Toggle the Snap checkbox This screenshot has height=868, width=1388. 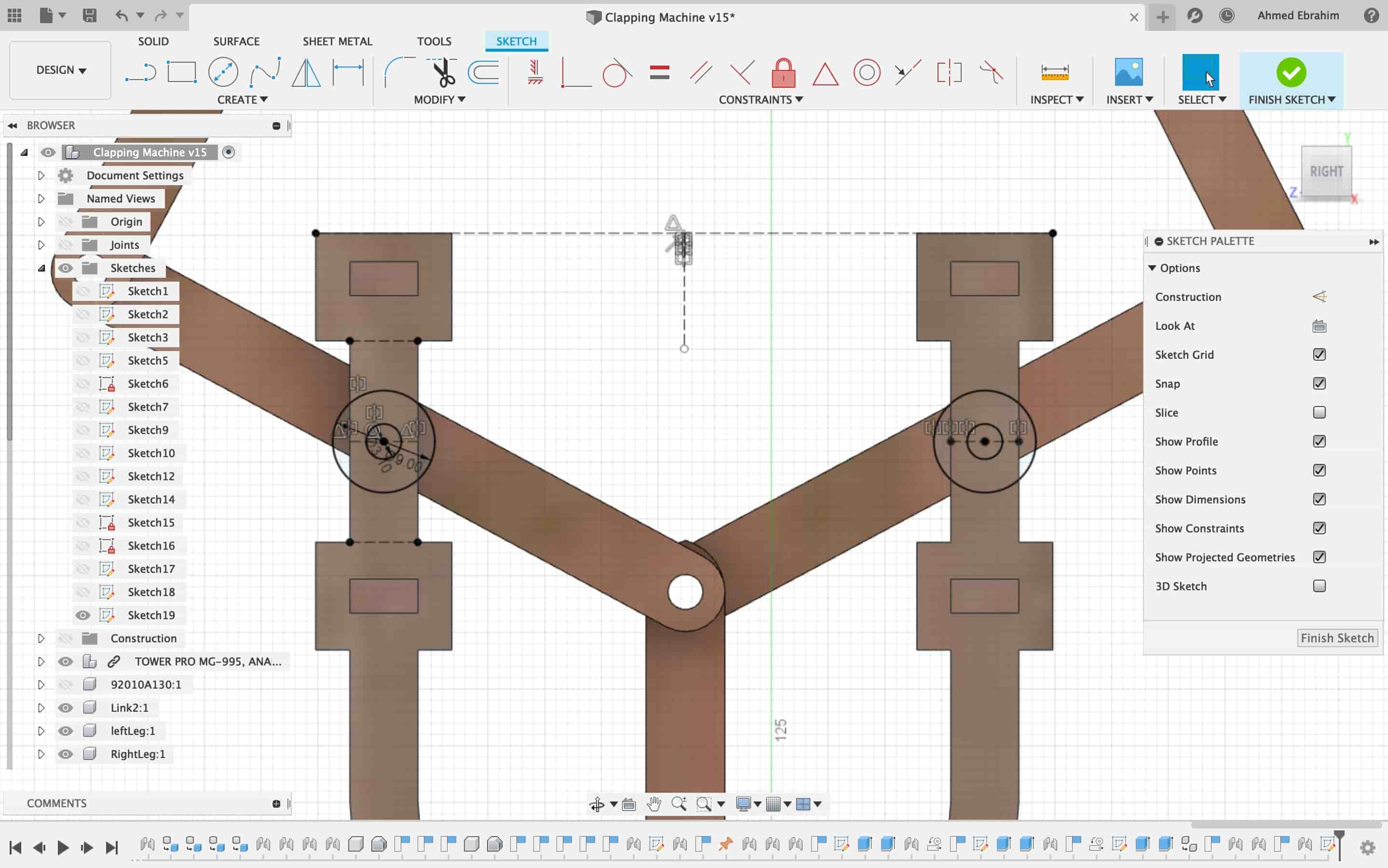point(1319,383)
